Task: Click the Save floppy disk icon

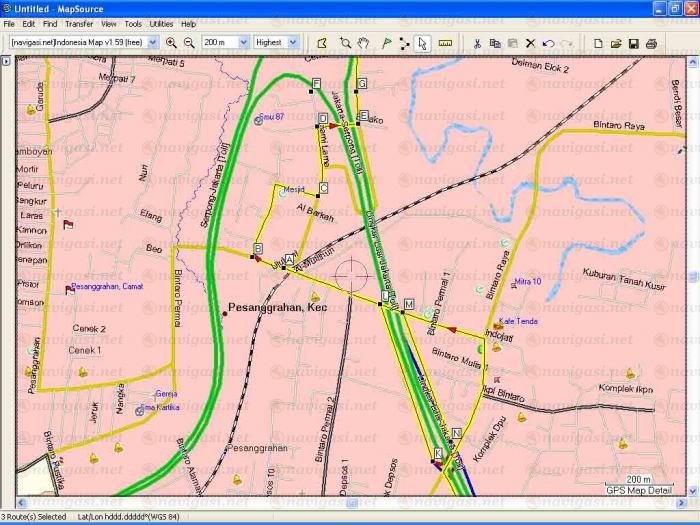Action: coord(633,43)
